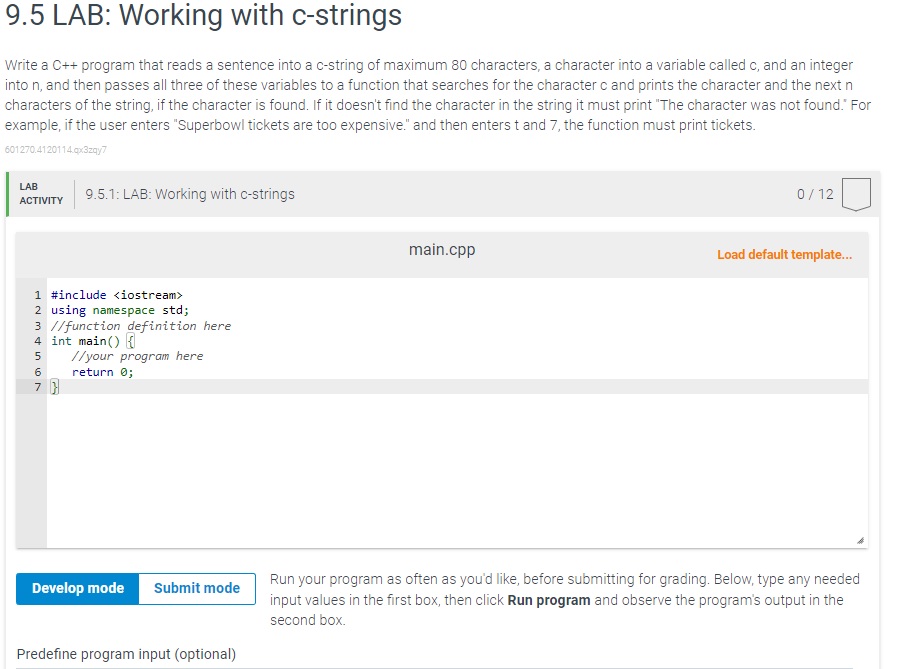Select the Develop mode tab
906x669 pixels.
tap(76, 588)
